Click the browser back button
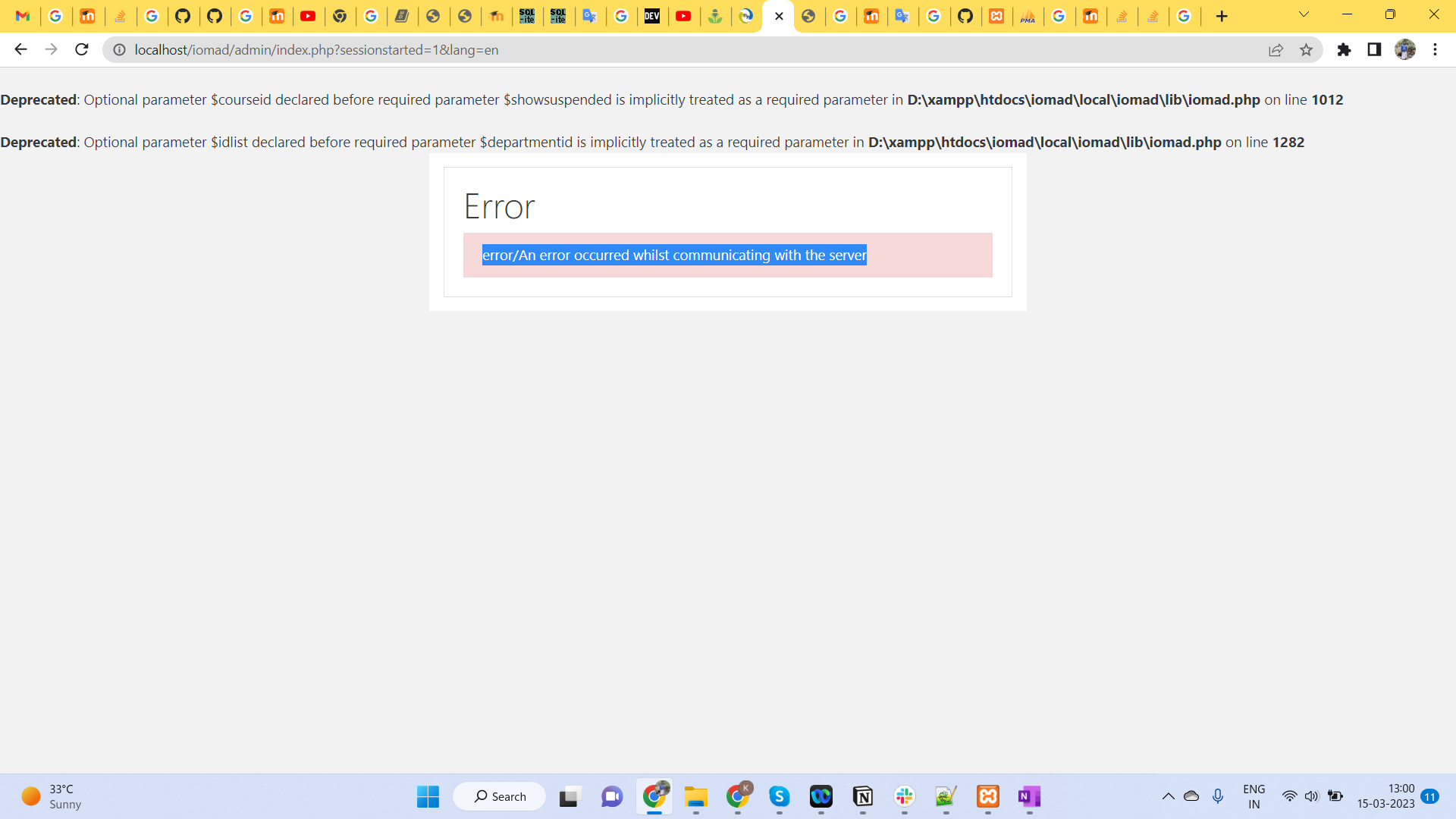 20,49
